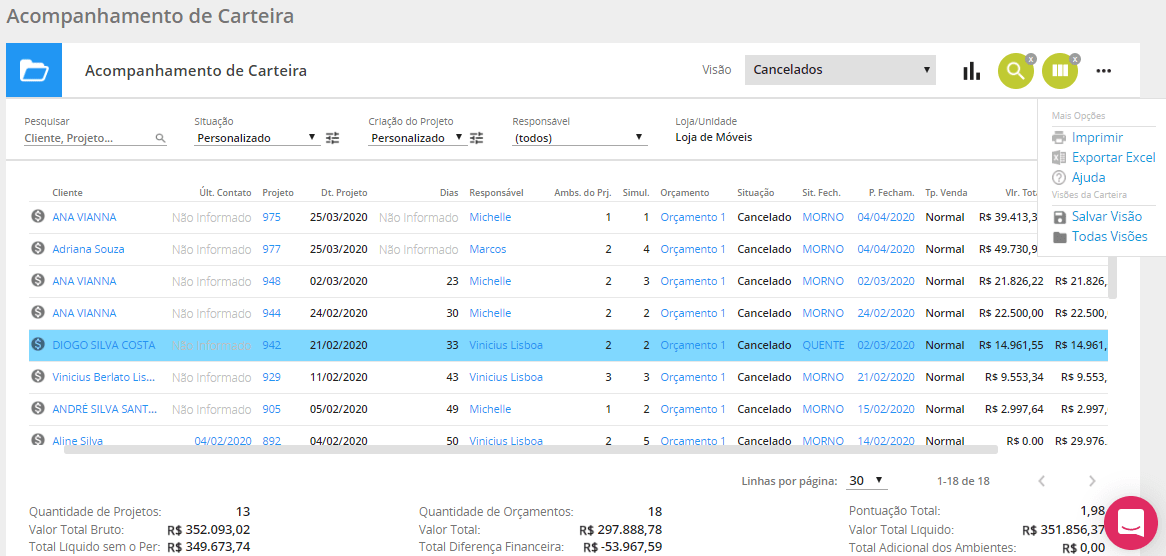Open Situação filter settings sliders icon
This screenshot has width=1166, height=556.
pos(333,138)
